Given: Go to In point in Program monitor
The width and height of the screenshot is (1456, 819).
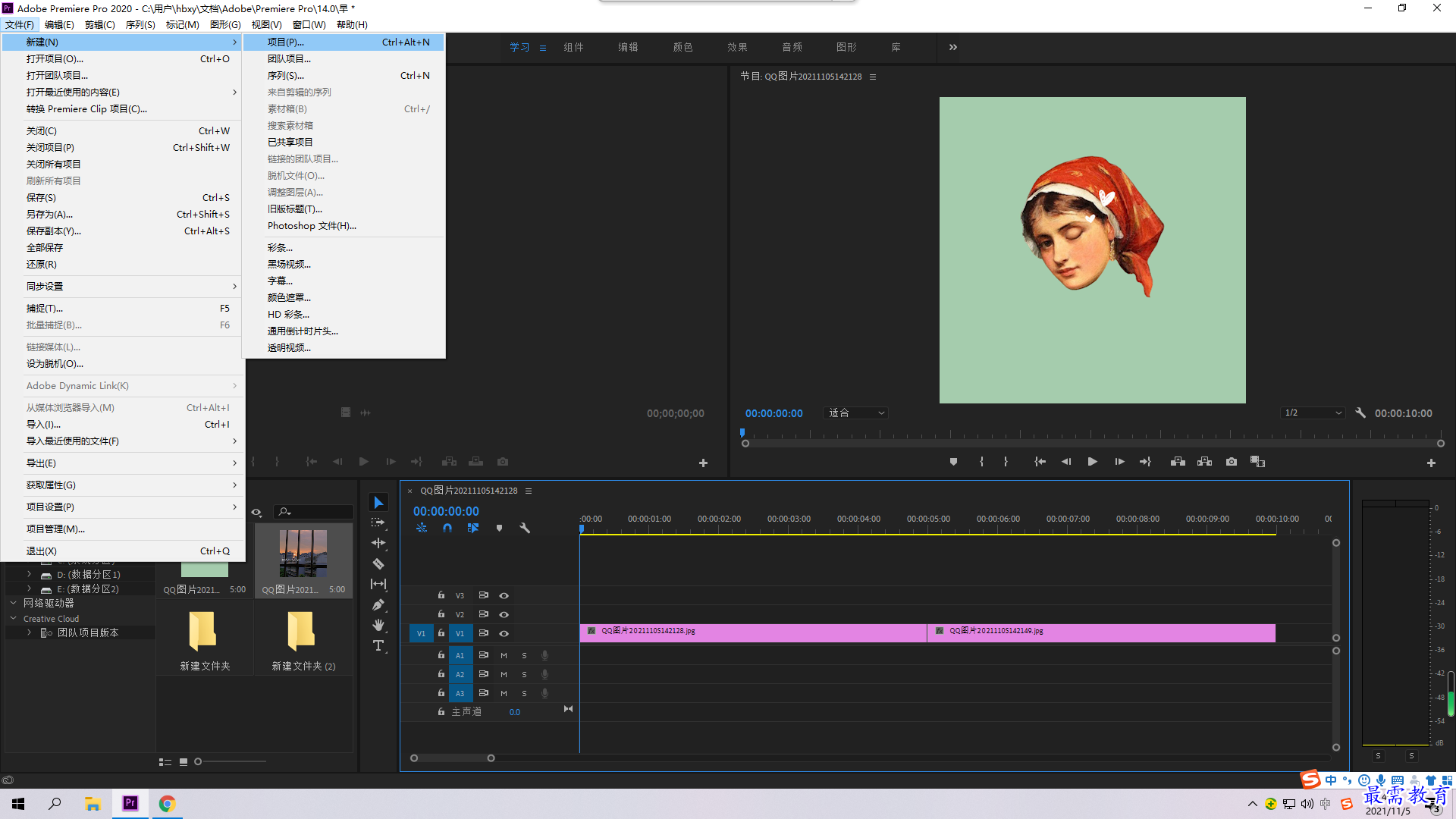Looking at the screenshot, I should point(1040,462).
